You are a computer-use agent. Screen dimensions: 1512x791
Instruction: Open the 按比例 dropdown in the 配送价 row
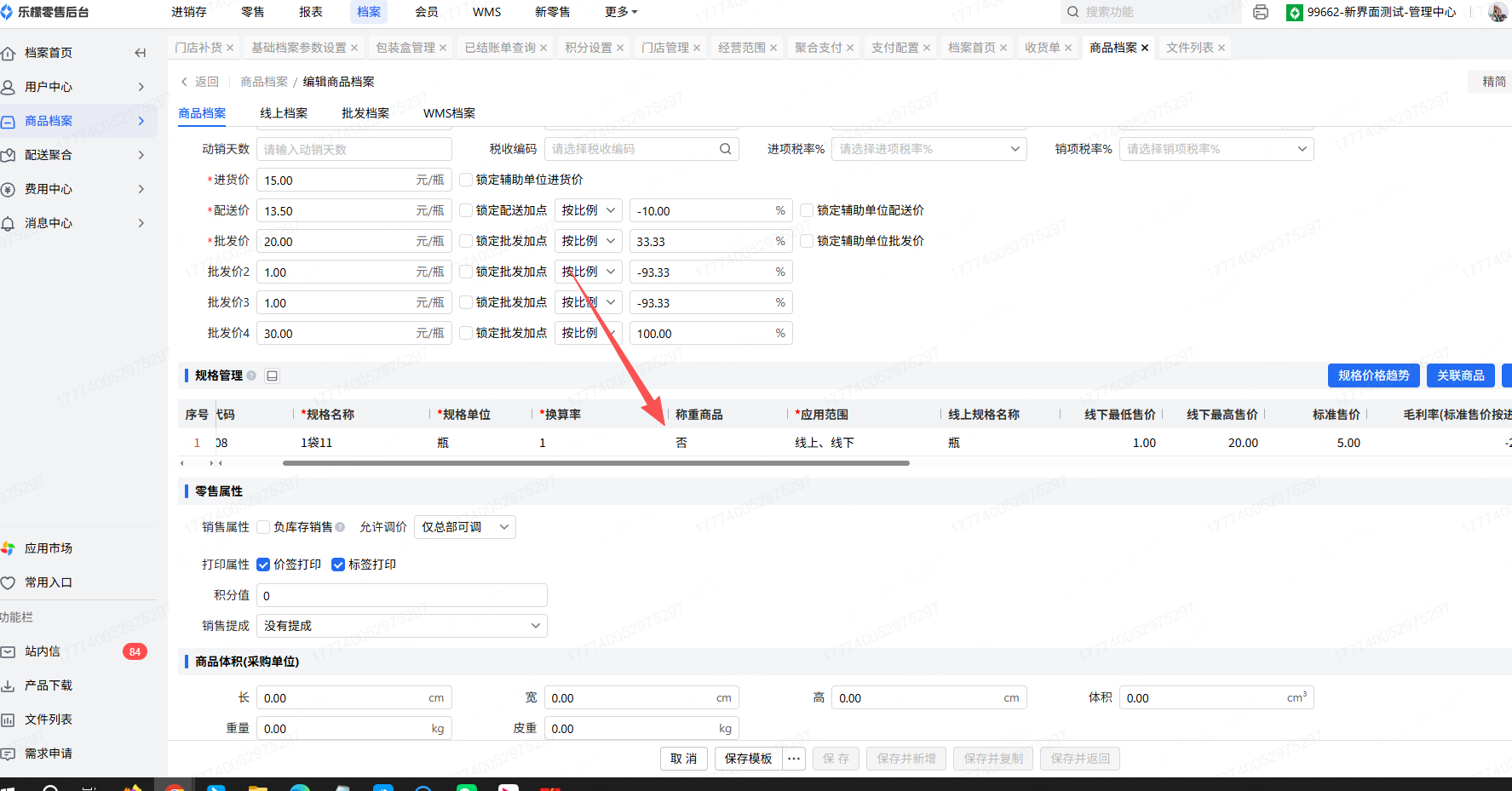(x=589, y=210)
